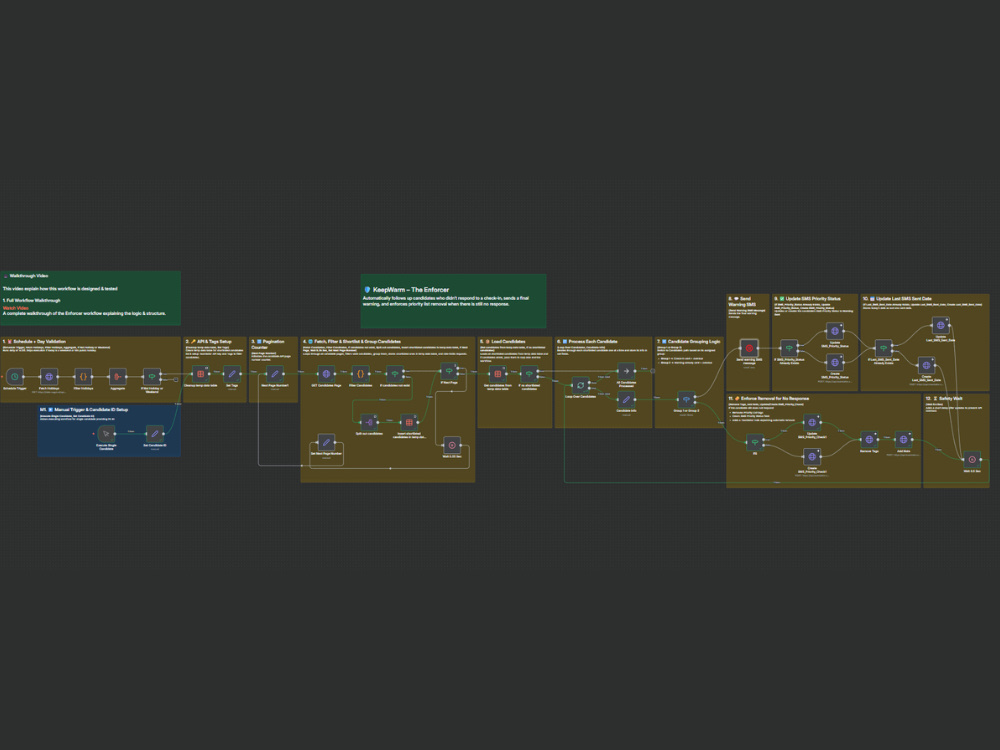Select the Loop Over Candidates node
The width and height of the screenshot is (1000, 750).
[580, 385]
